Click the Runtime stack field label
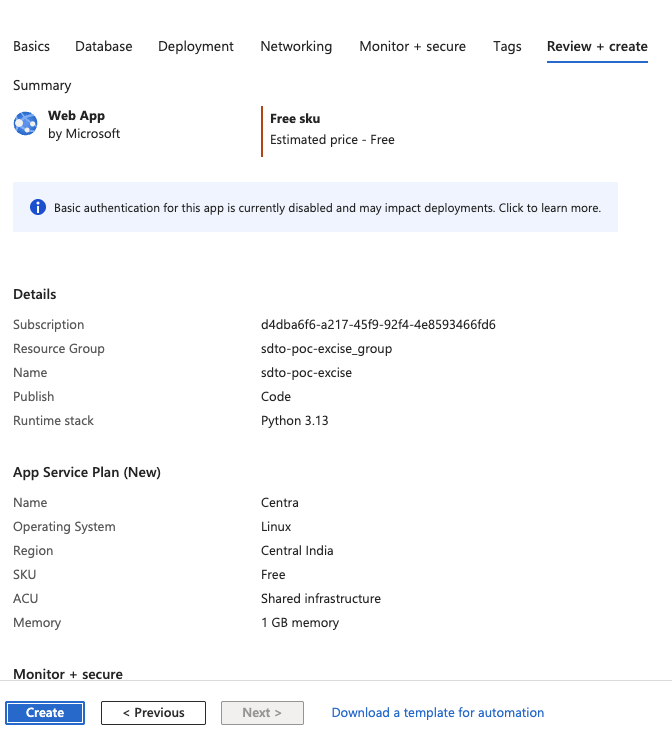Image resolution: width=672 pixels, height=734 pixels. click(x=53, y=420)
